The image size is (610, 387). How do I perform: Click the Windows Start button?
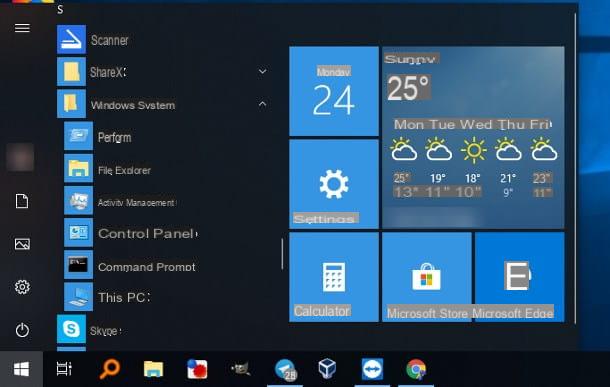(21, 369)
